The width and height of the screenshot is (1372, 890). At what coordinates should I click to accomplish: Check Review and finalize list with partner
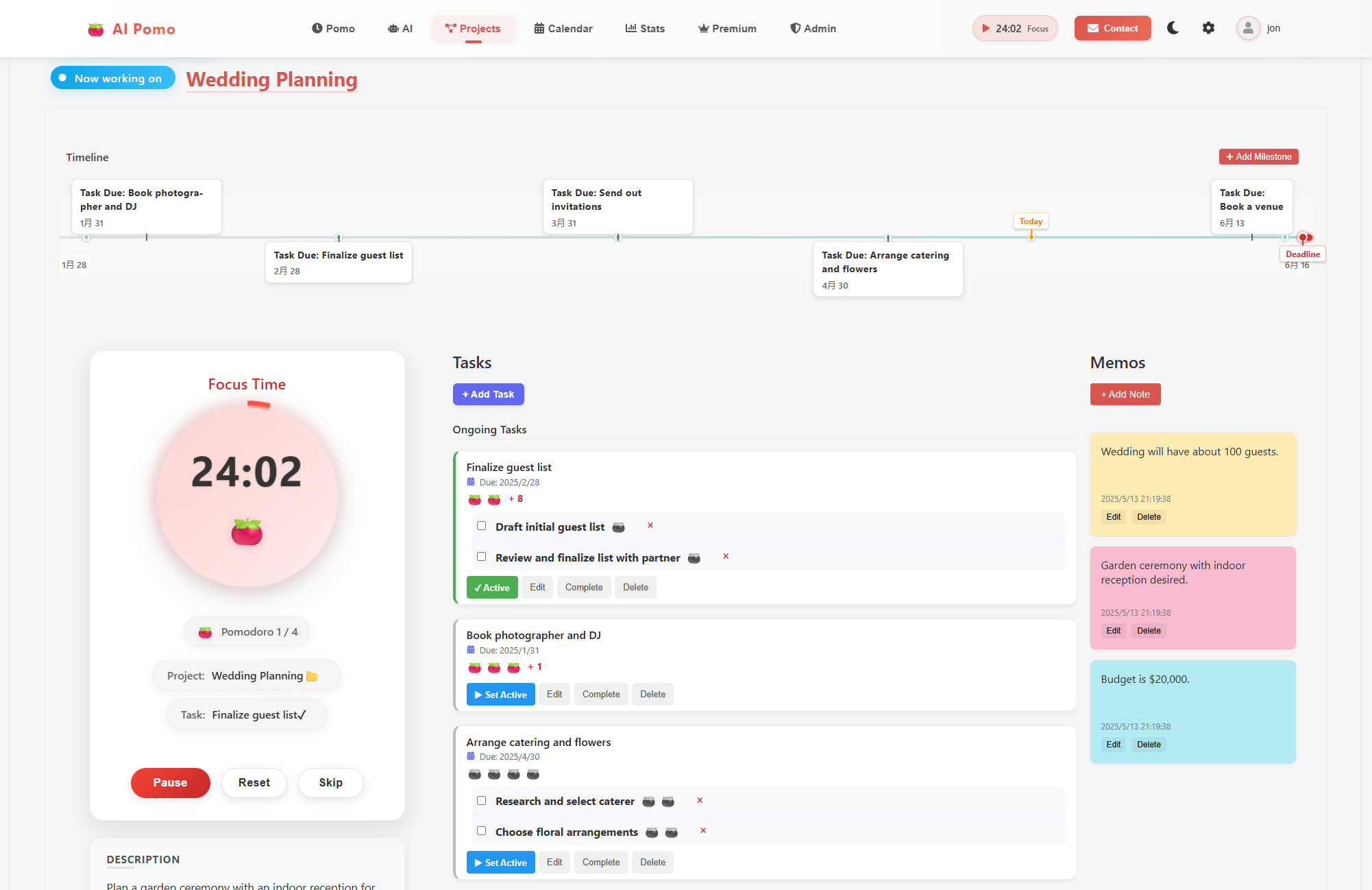pos(481,557)
